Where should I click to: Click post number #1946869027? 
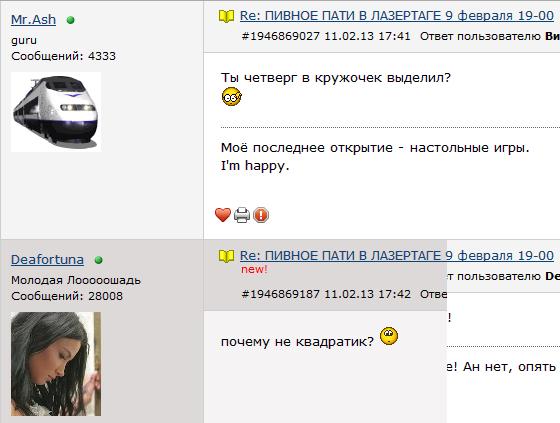click(x=280, y=36)
